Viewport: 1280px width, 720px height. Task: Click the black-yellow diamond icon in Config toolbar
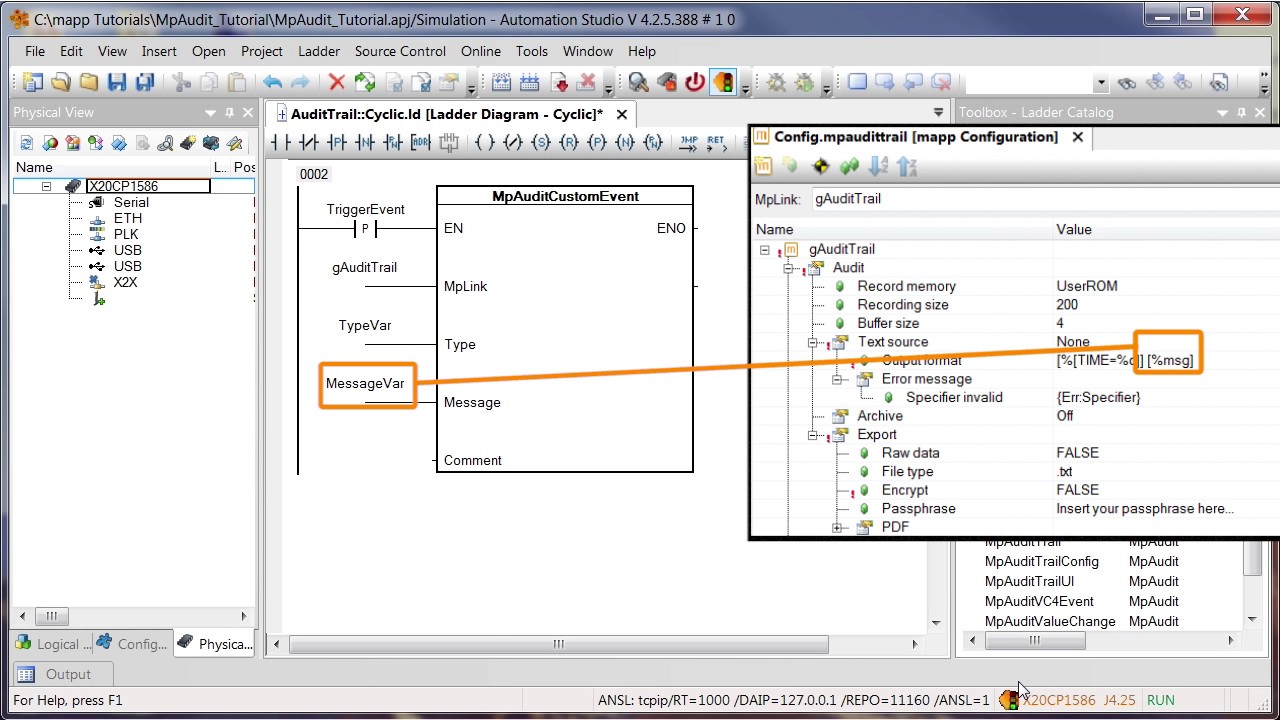click(x=821, y=166)
